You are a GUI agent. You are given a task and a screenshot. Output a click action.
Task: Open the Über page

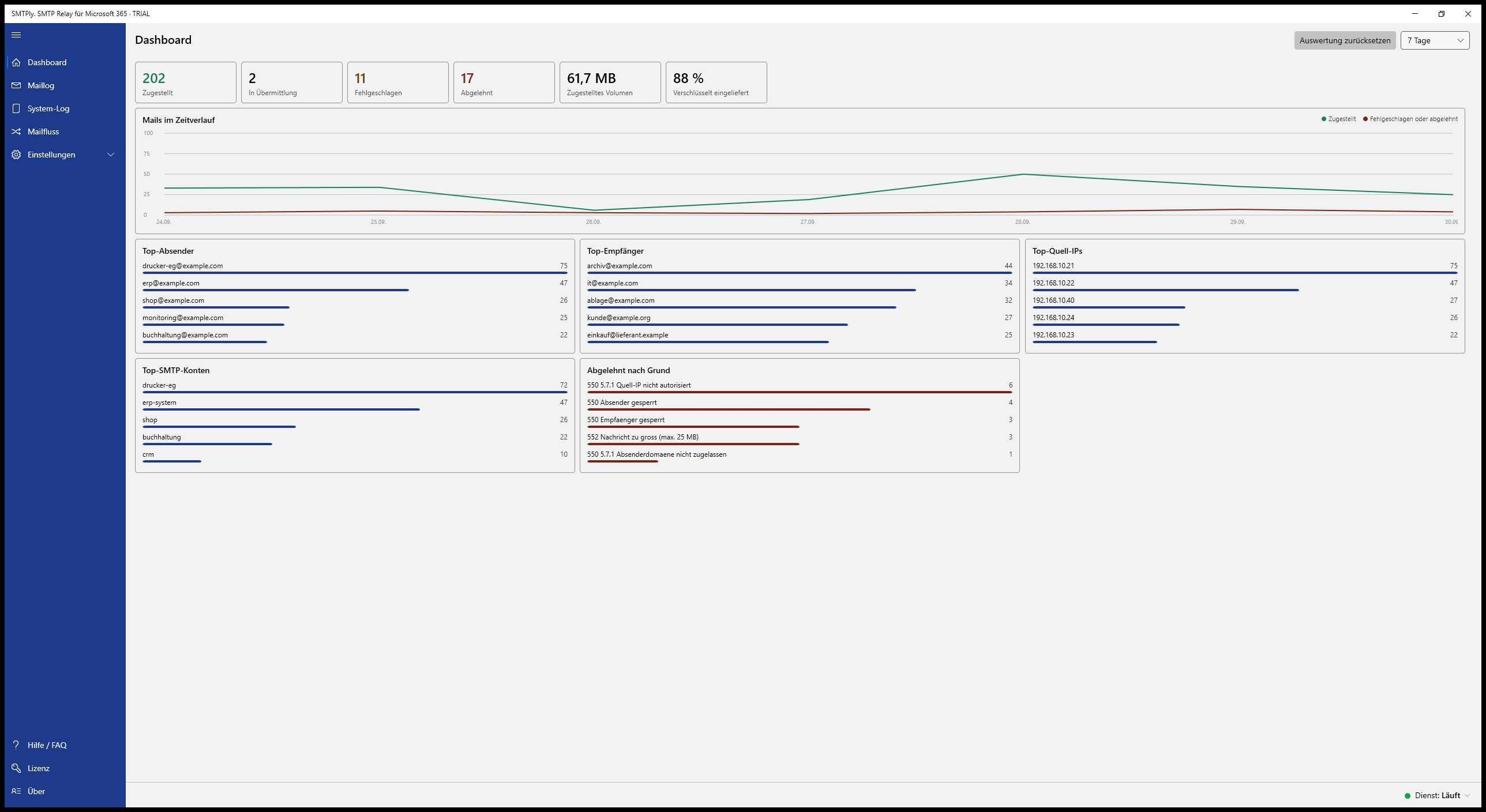pyautogui.click(x=65, y=791)
